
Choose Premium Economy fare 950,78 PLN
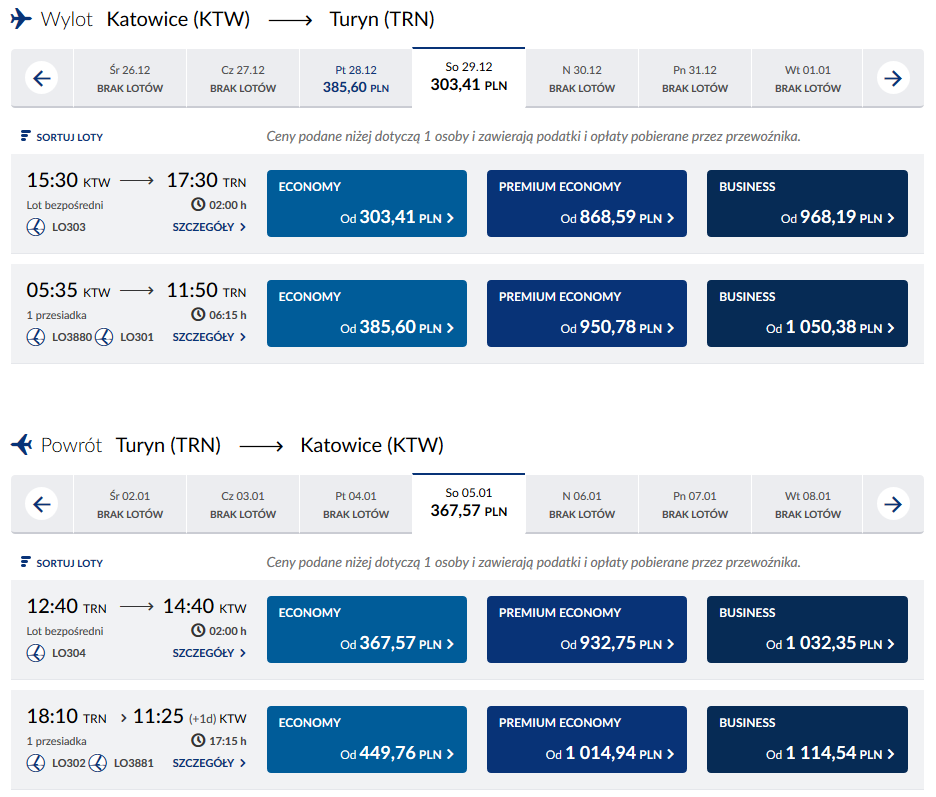pos(587,313)
